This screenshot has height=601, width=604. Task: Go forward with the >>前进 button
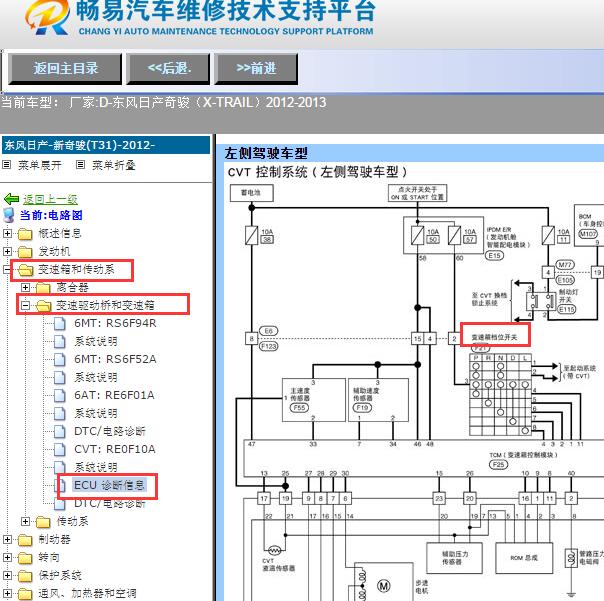[x=256, y=69]
